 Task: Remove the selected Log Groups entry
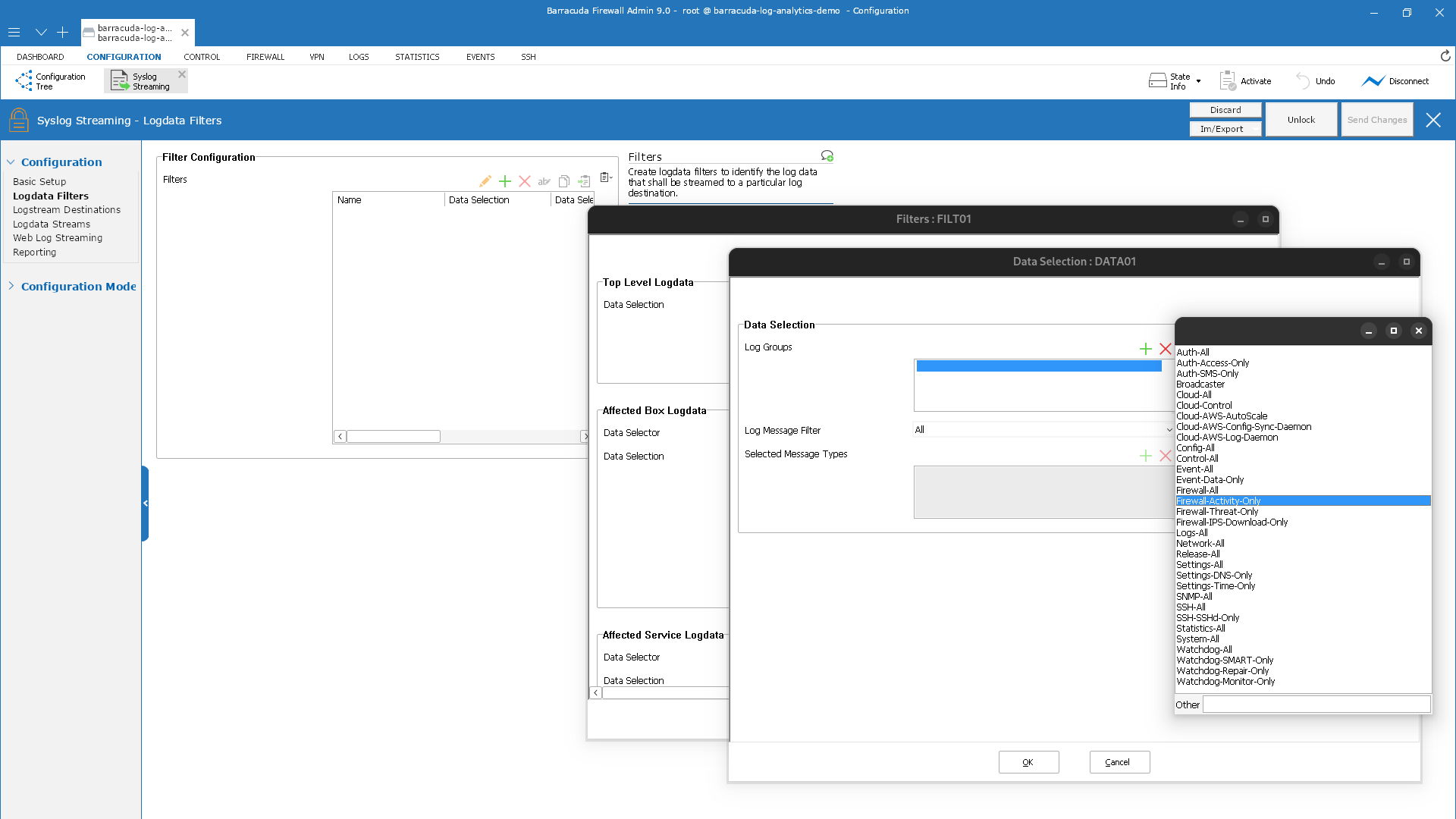1166,349
